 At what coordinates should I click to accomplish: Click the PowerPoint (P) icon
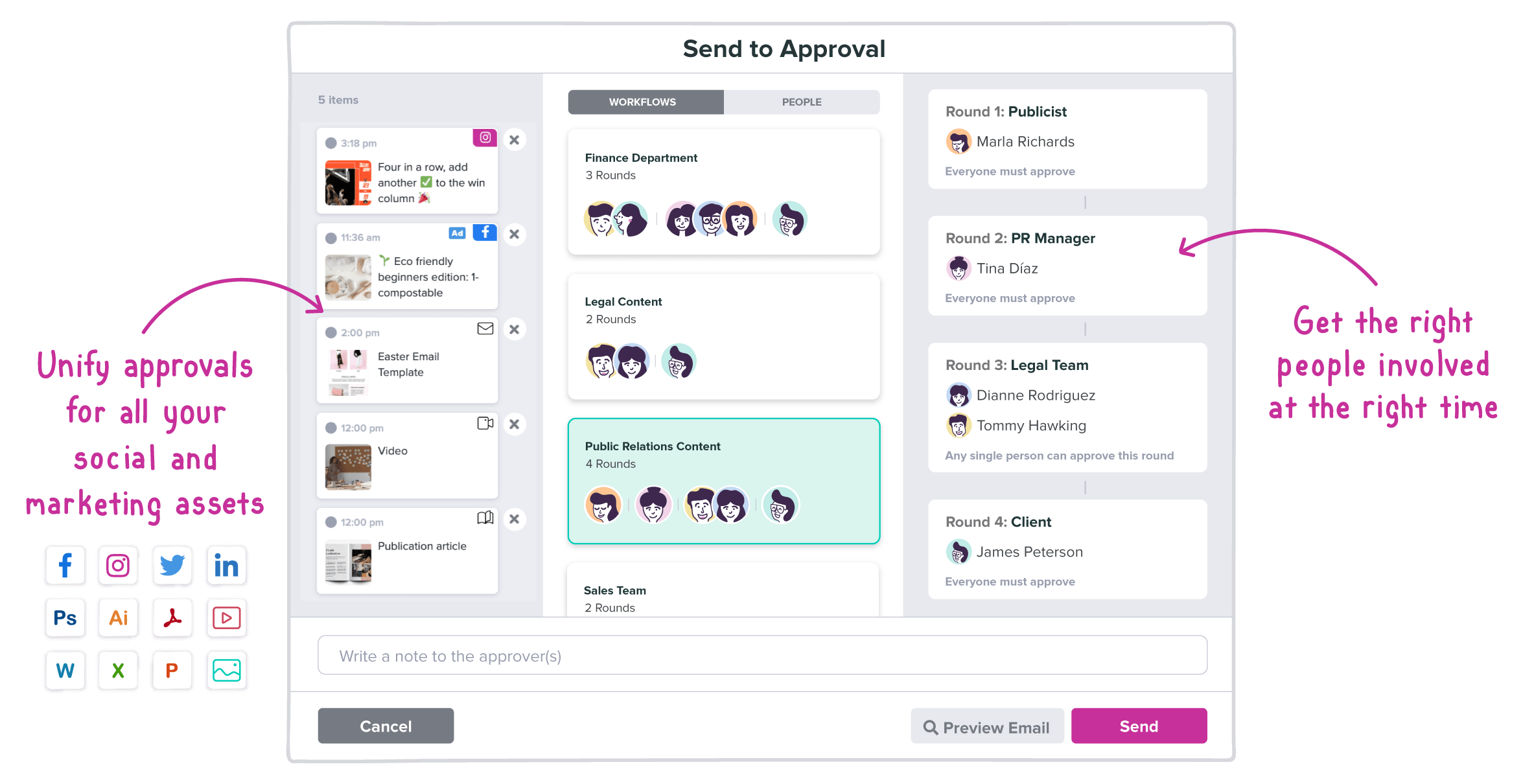[172, 671]
